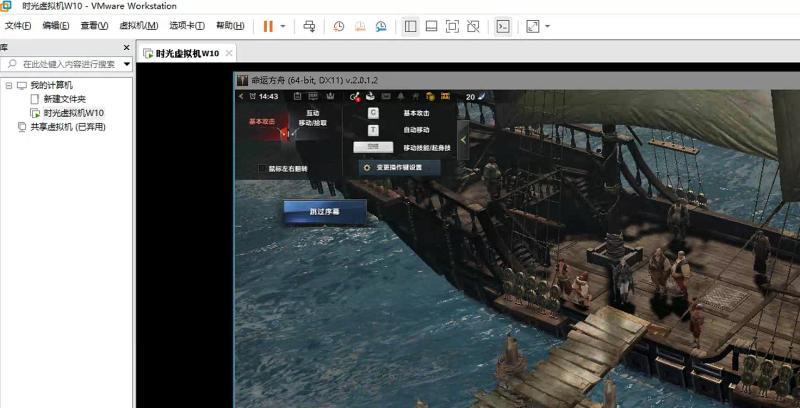
Task: Click the alarm clock icon in game bar
Action: 253,96
